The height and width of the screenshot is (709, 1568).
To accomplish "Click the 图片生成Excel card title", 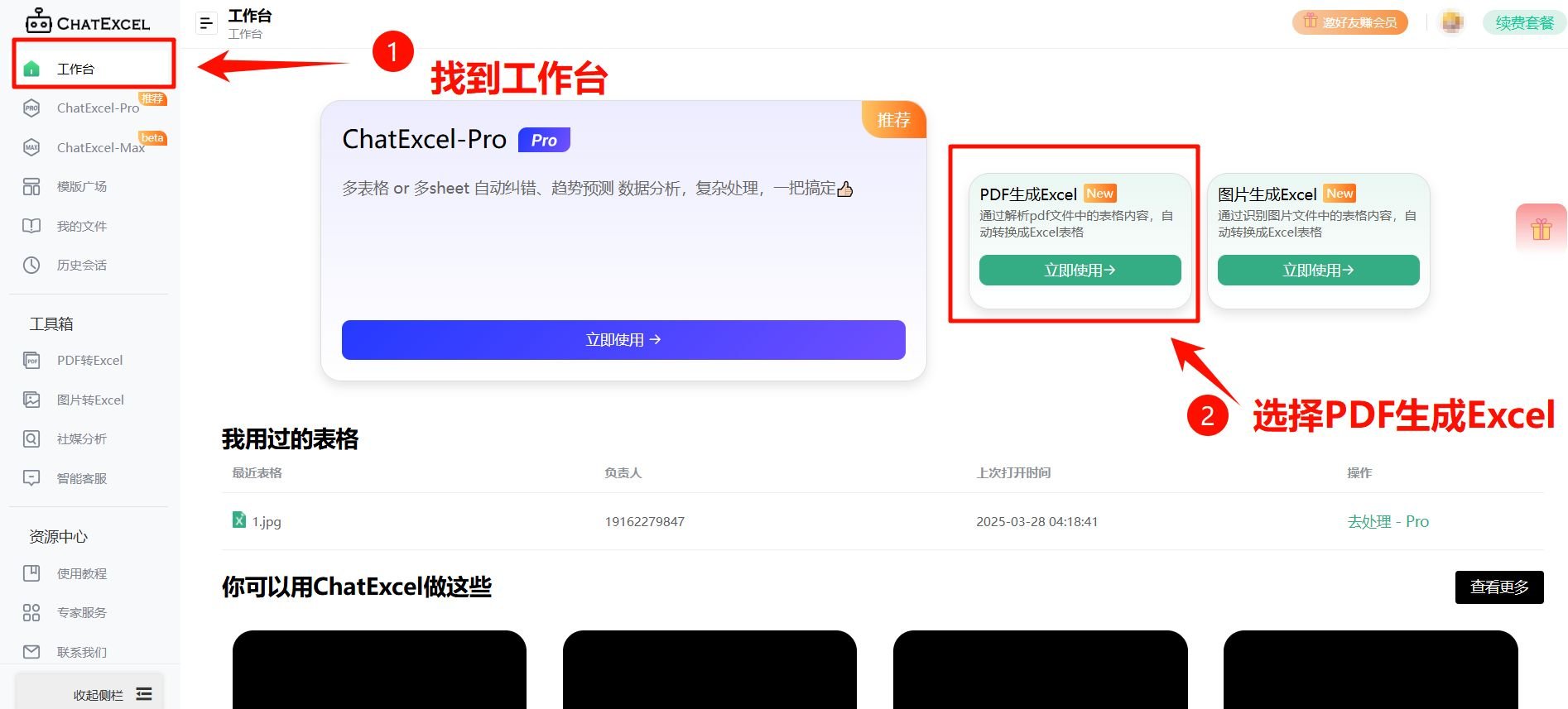I will coord(1267,194).
